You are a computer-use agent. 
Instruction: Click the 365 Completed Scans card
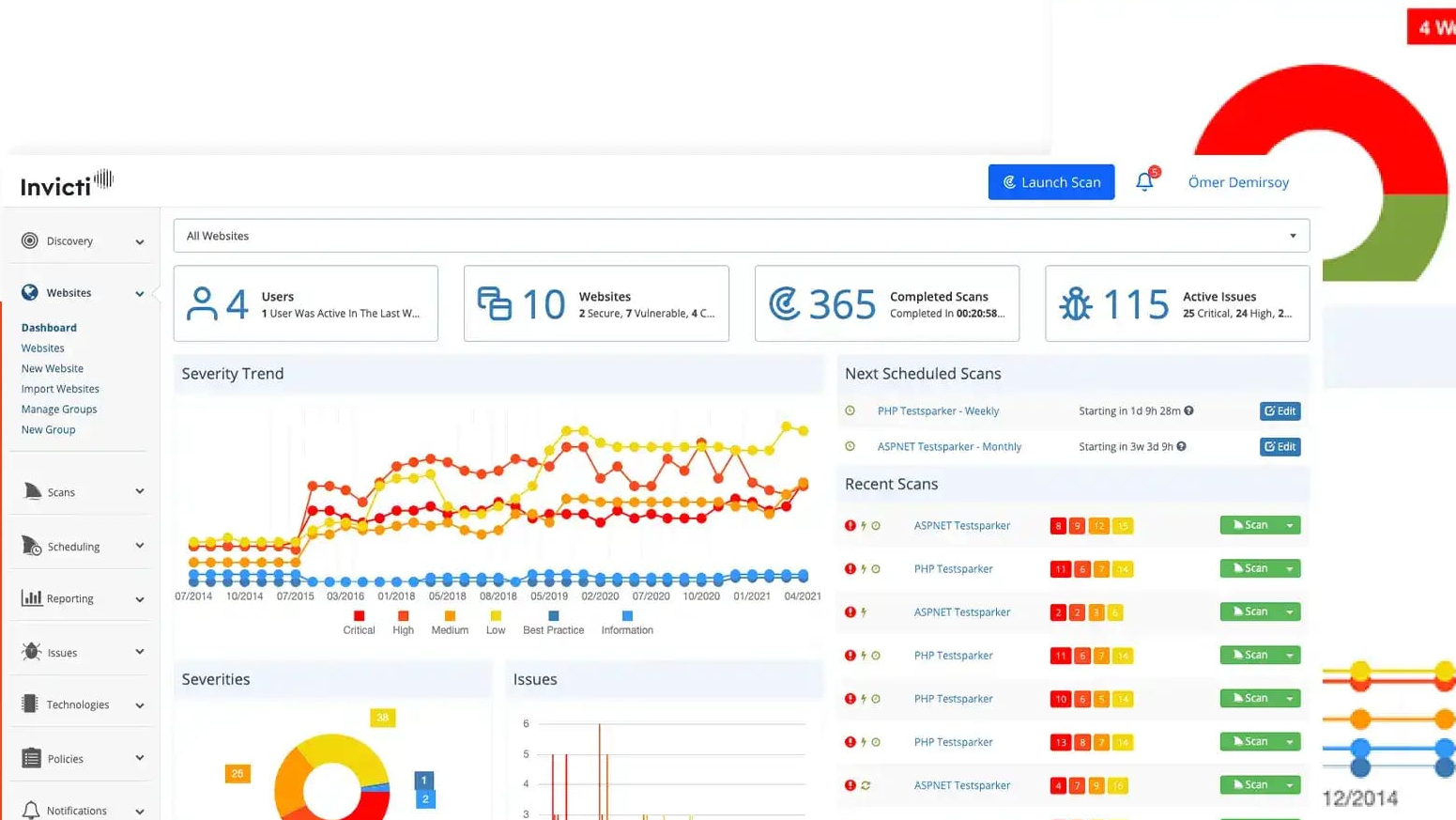click(x=887, y=303)
